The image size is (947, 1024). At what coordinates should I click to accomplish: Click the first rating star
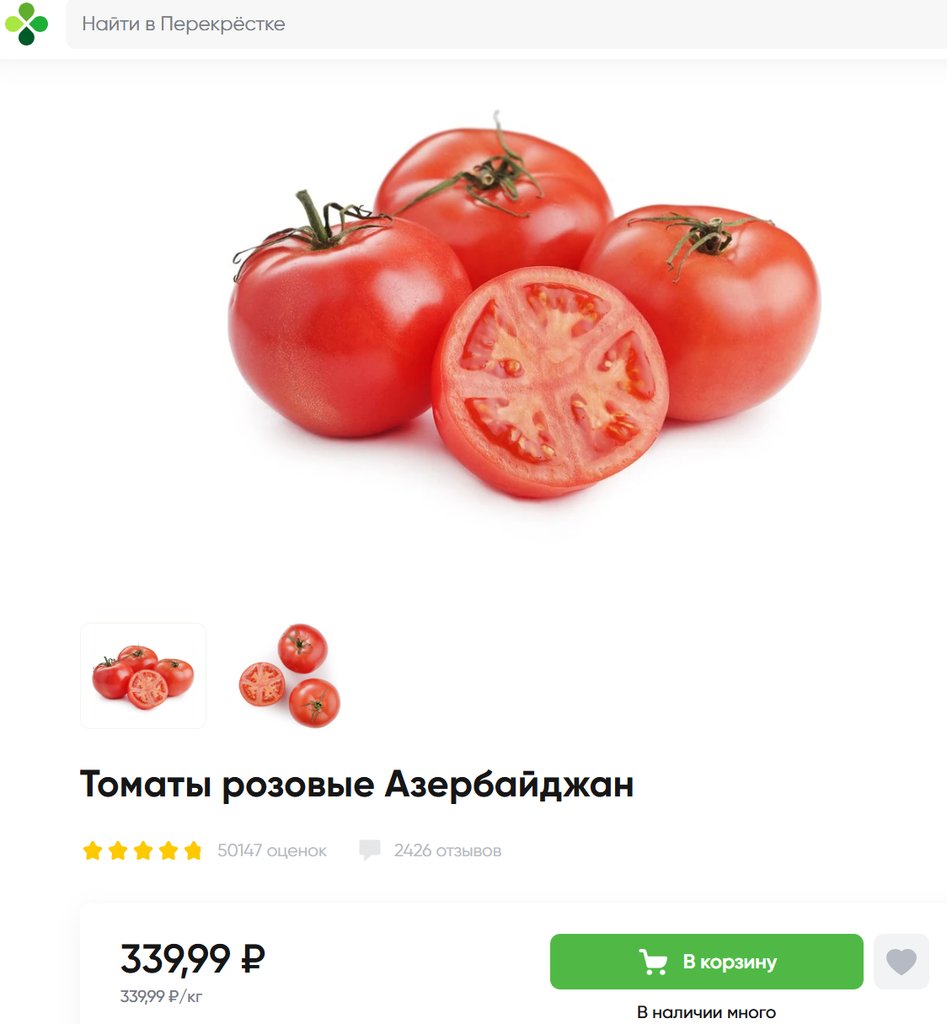click(x=93, y=850)
